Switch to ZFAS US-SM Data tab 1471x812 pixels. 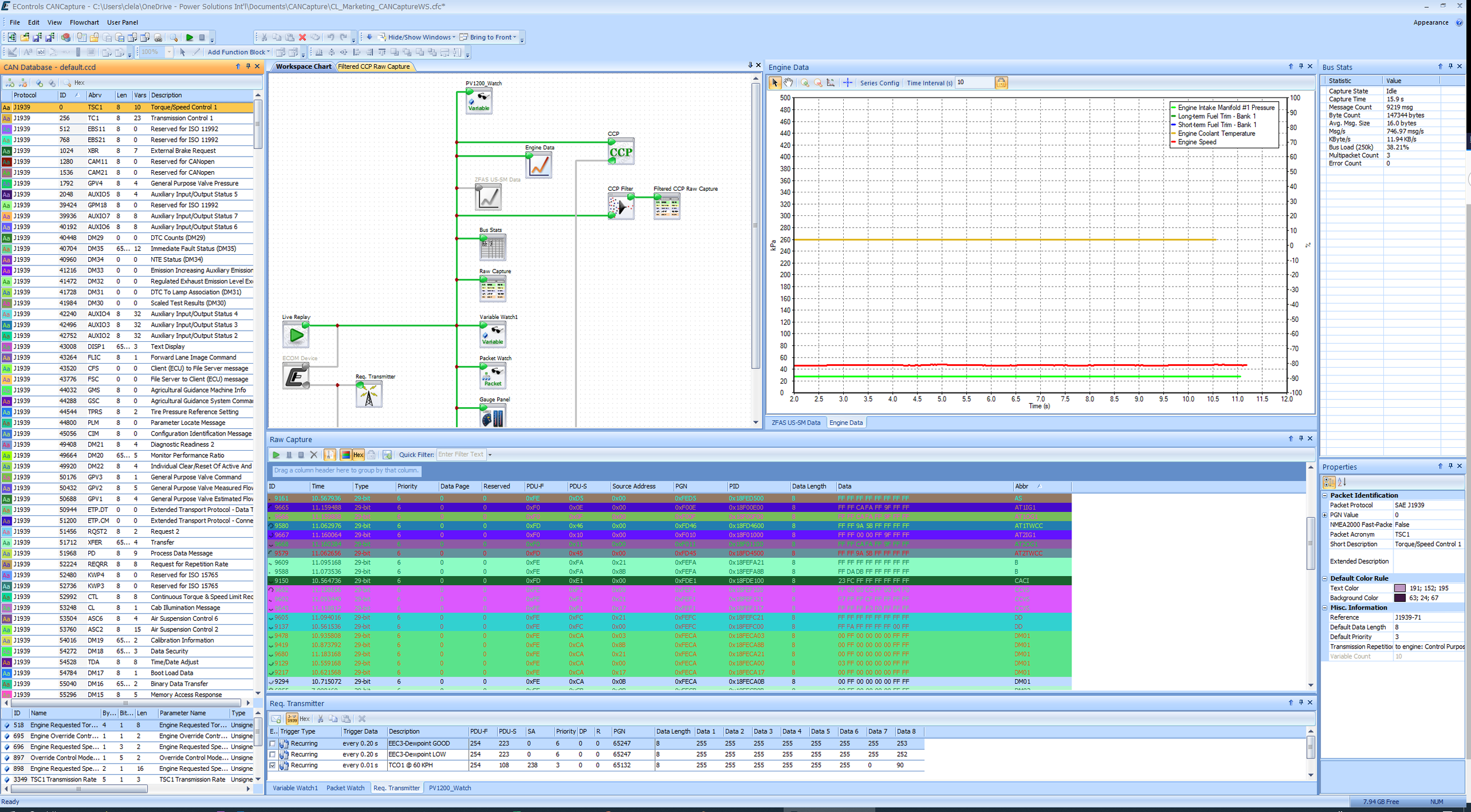coord(796,422)
